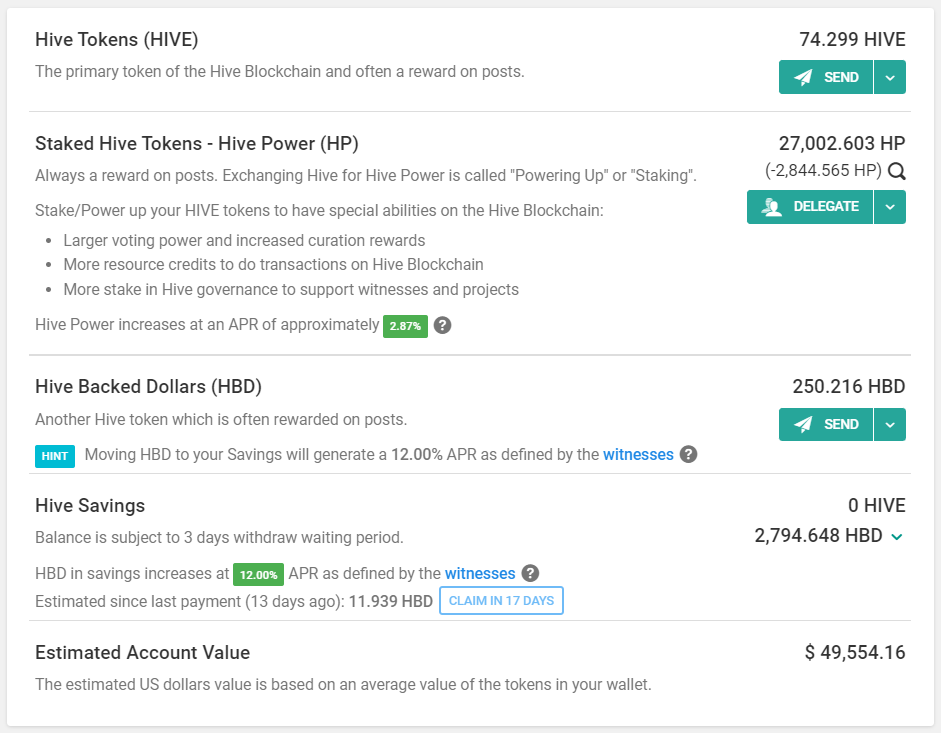Image resolution: width=941 pixels, height=733 pixels.
Task: Click the 2.87% APR badge
Action: [x=405, y=326]
